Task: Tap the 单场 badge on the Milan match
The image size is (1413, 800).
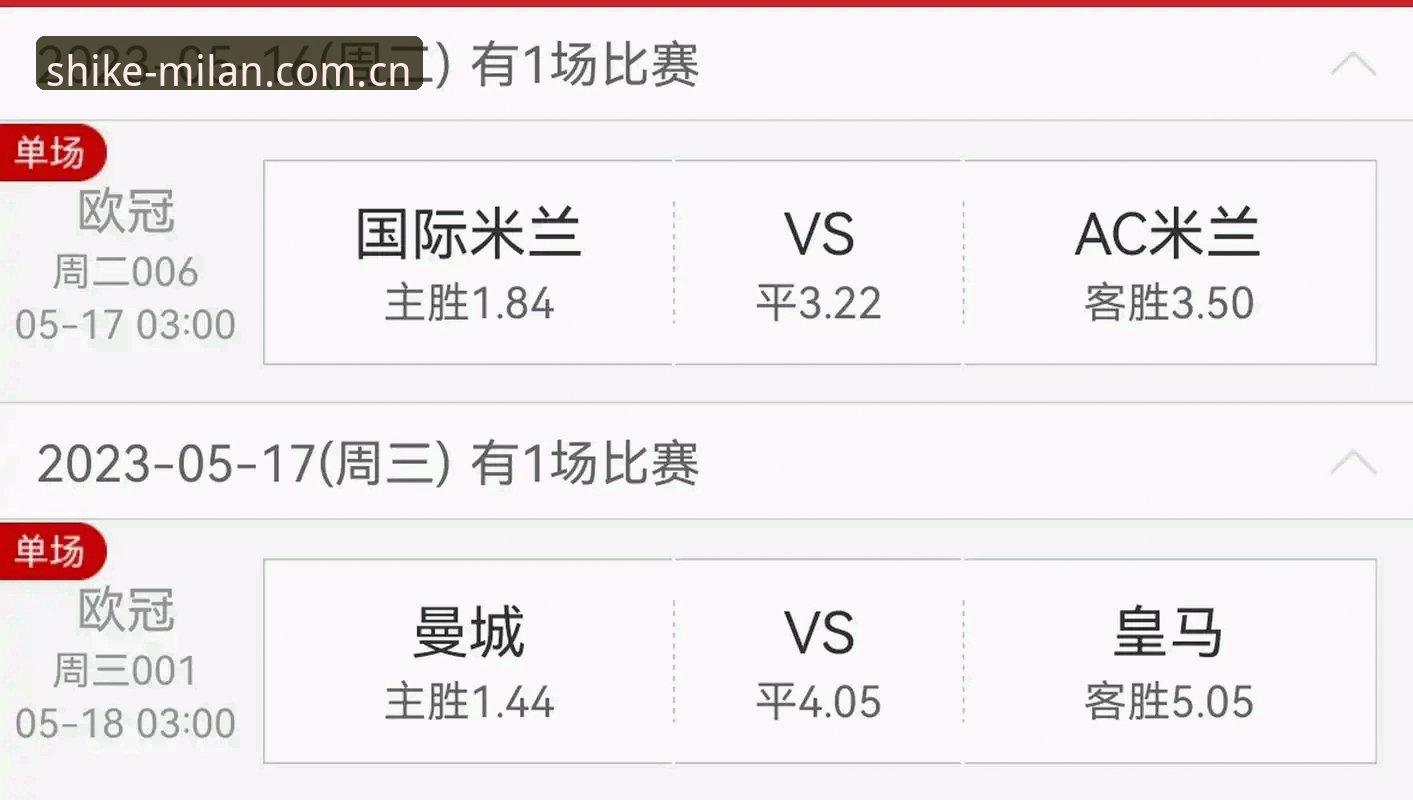Action: [51, 153]
